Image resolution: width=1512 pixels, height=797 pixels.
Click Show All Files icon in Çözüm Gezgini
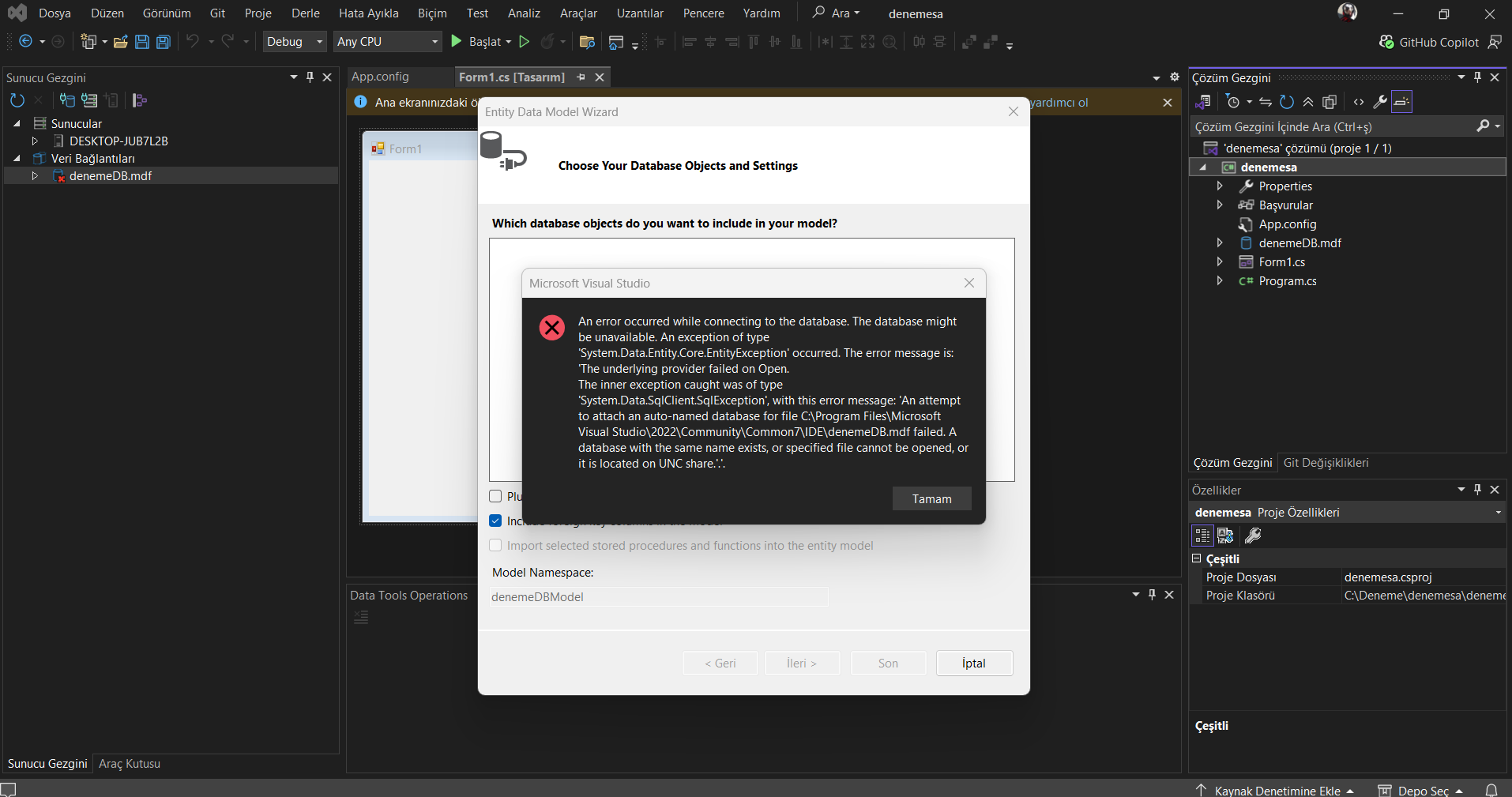(x=1330, y=101)
